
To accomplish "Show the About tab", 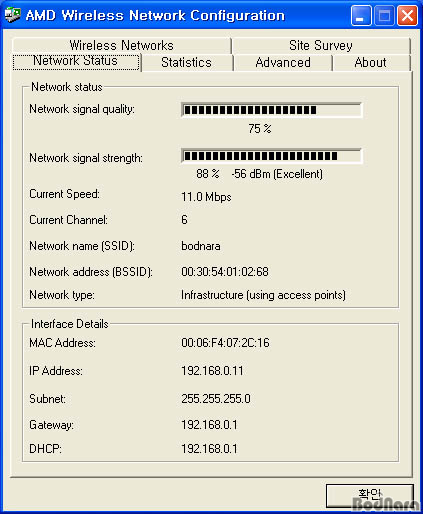I will pyautogui.click(x=371, y=63).
